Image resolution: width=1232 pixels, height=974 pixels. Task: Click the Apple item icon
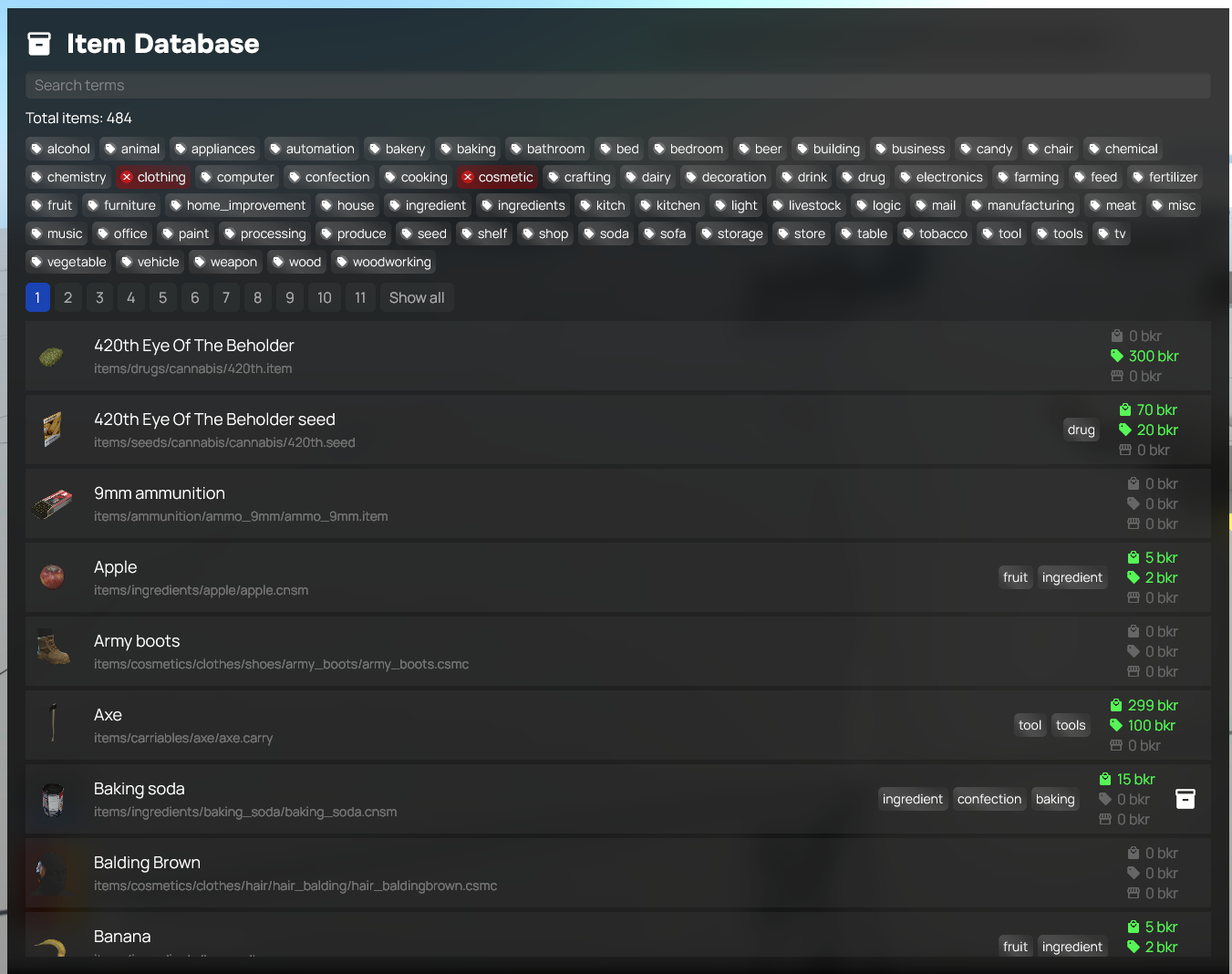(x=52, y=577)
